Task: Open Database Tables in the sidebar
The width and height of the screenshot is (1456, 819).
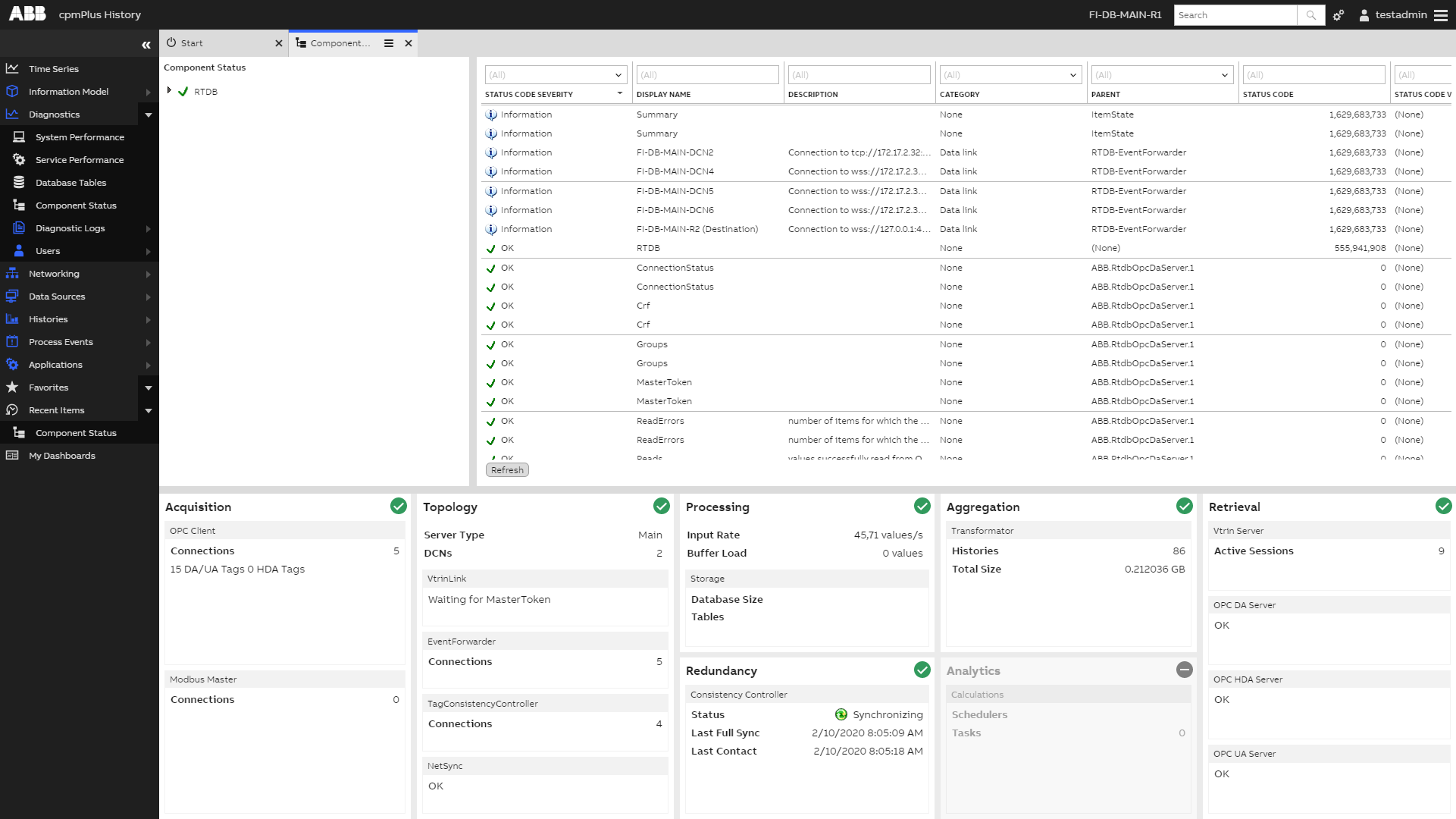Action: coord(70,183)
